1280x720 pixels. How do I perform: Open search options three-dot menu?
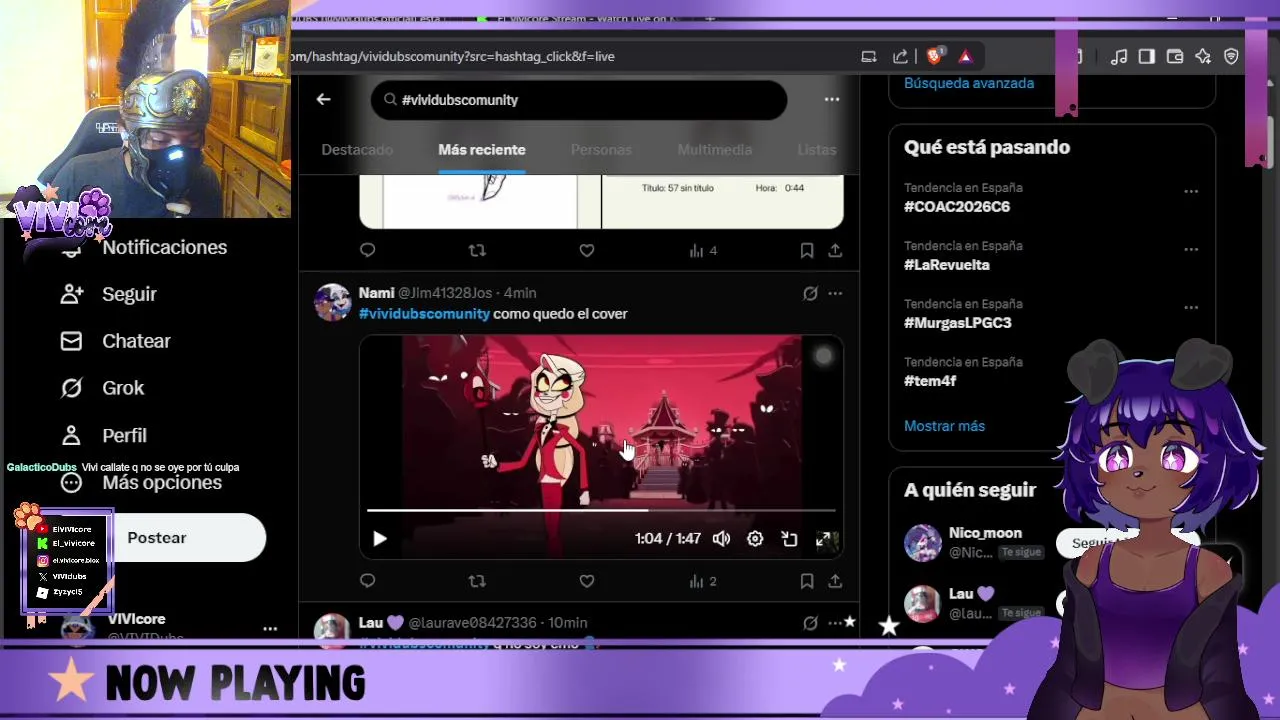pos(831,99)
